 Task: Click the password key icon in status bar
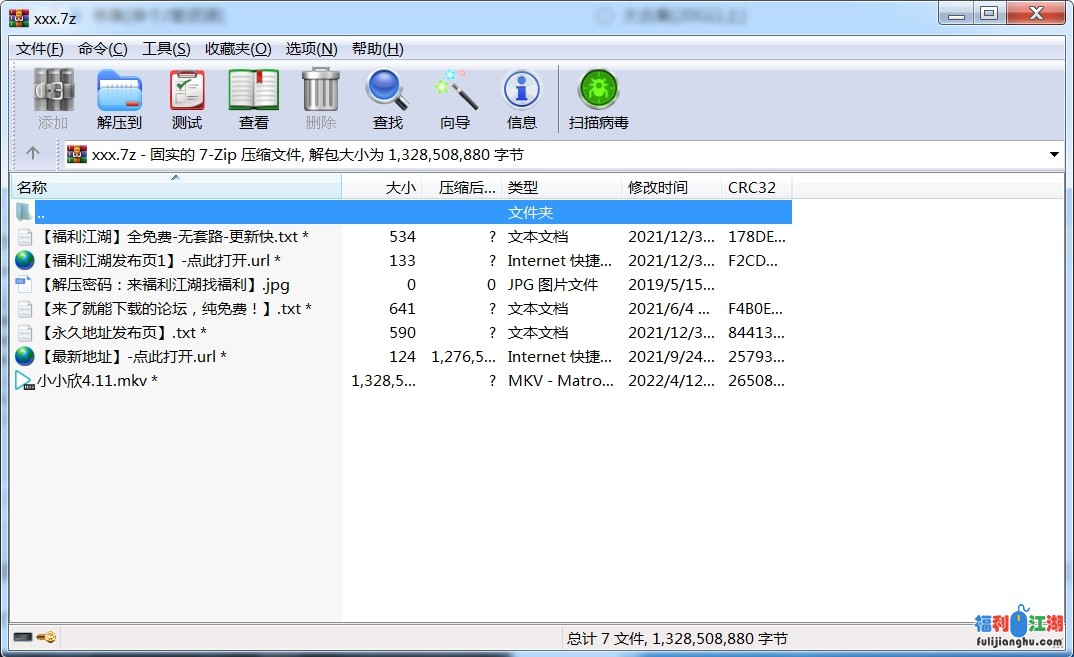[46, 637]
